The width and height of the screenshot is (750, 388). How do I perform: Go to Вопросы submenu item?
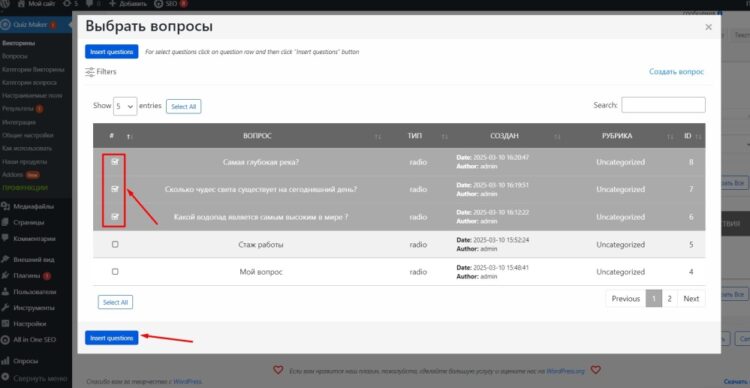(x=15, y=56)
